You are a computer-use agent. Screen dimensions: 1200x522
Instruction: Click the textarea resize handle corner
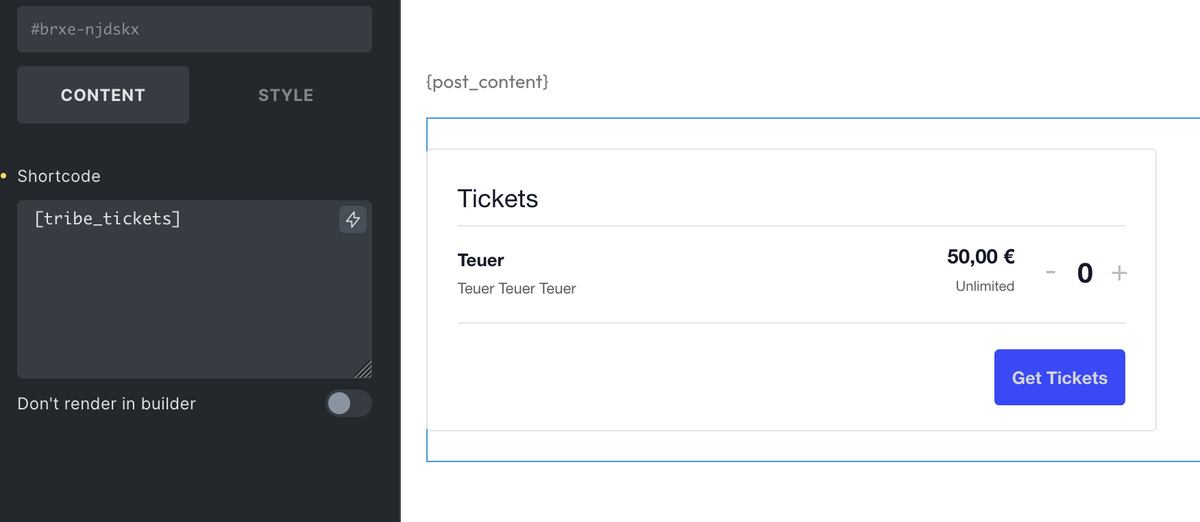pos(363,369)
